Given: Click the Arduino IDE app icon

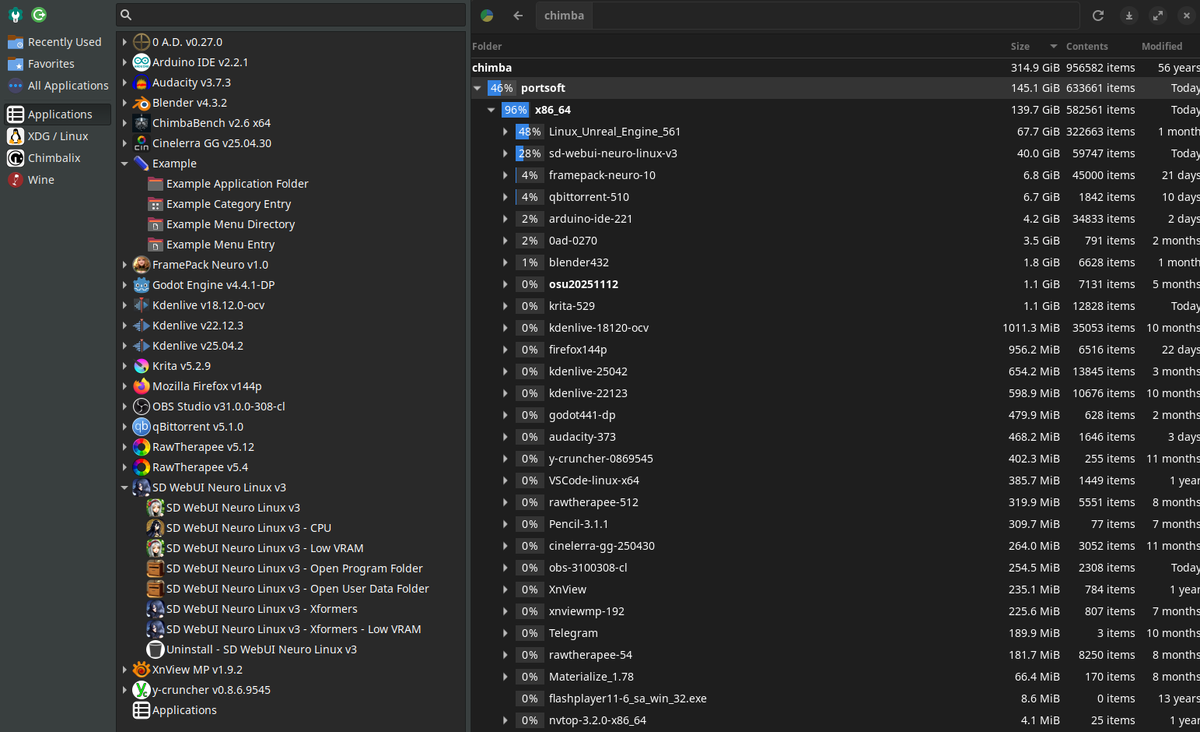Looking at the screenshot, I should [142, 62].
